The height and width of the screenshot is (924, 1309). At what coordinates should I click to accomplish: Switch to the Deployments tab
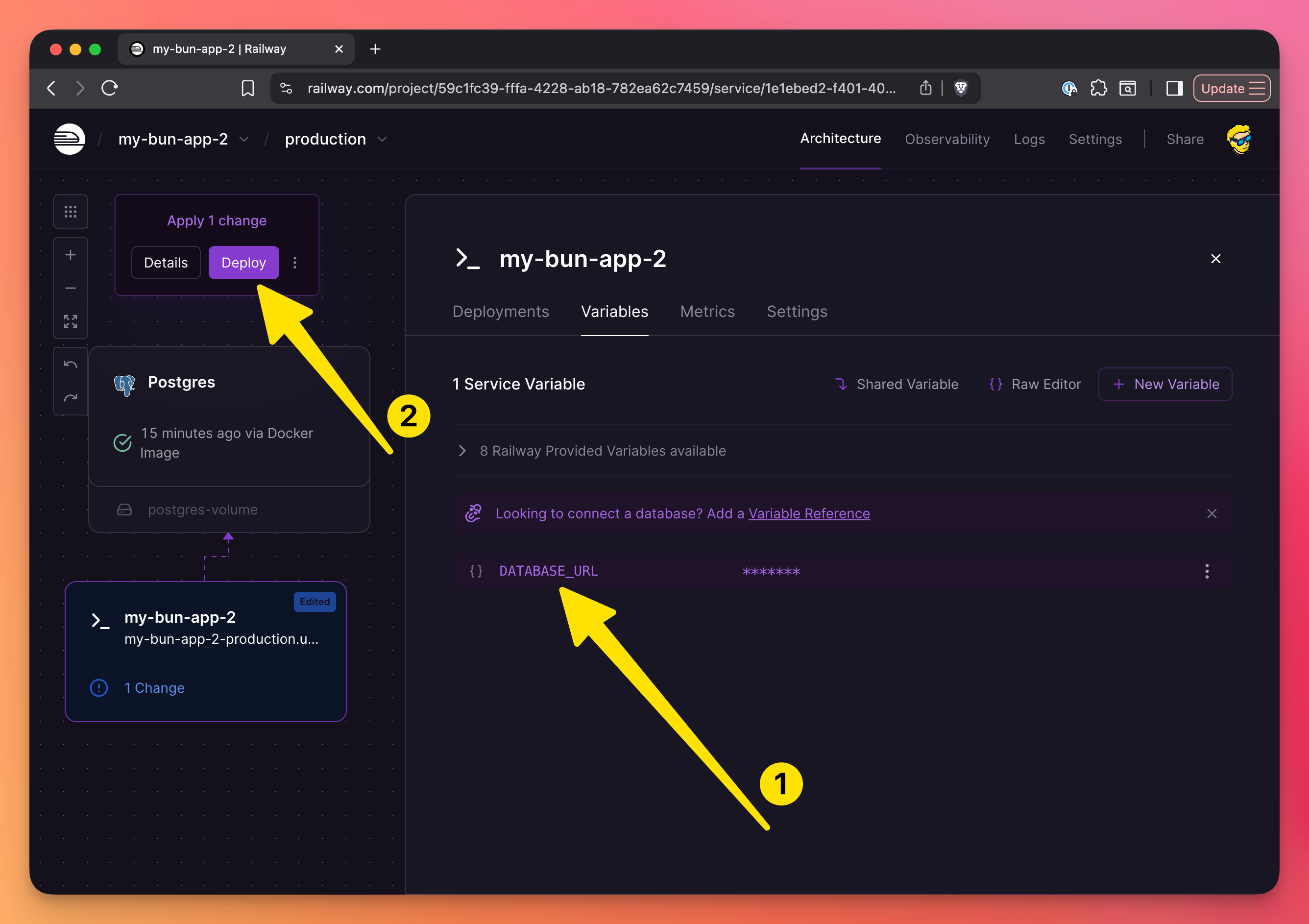pyautogui.click(x=500, y=311)
